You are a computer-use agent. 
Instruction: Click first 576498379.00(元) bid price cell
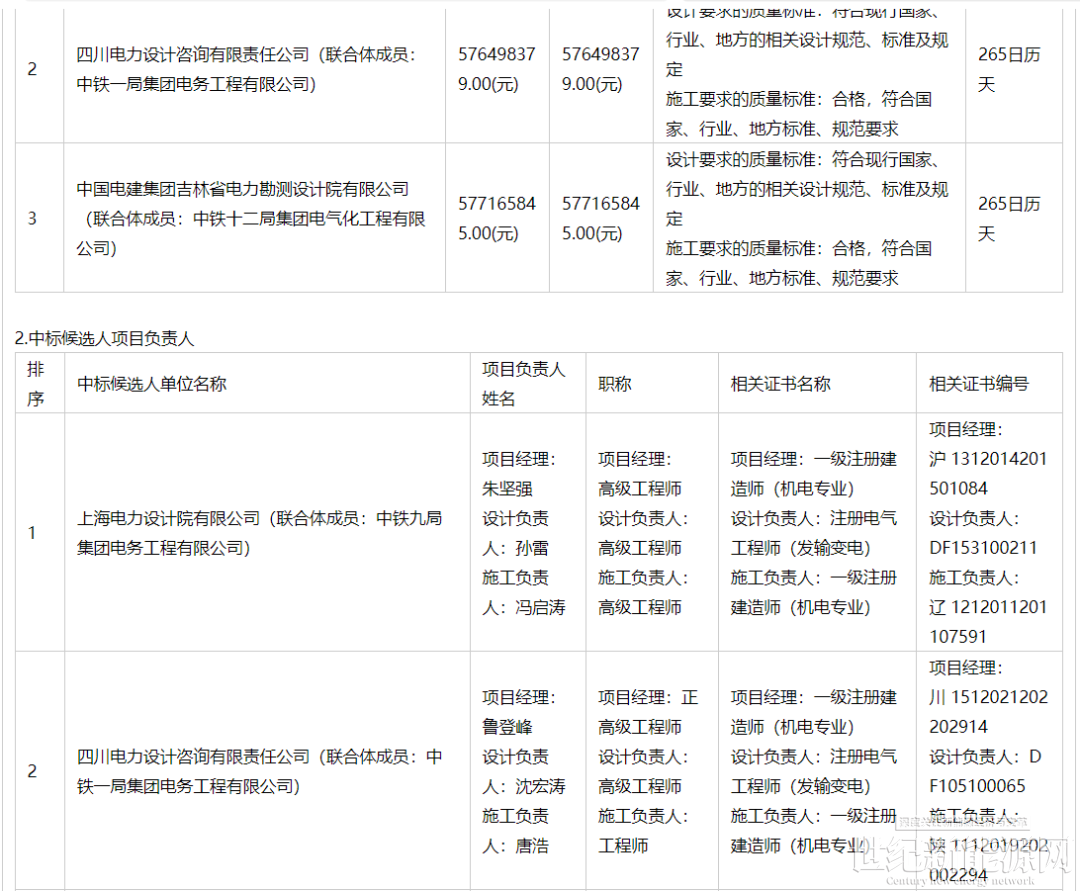[497, 69]
